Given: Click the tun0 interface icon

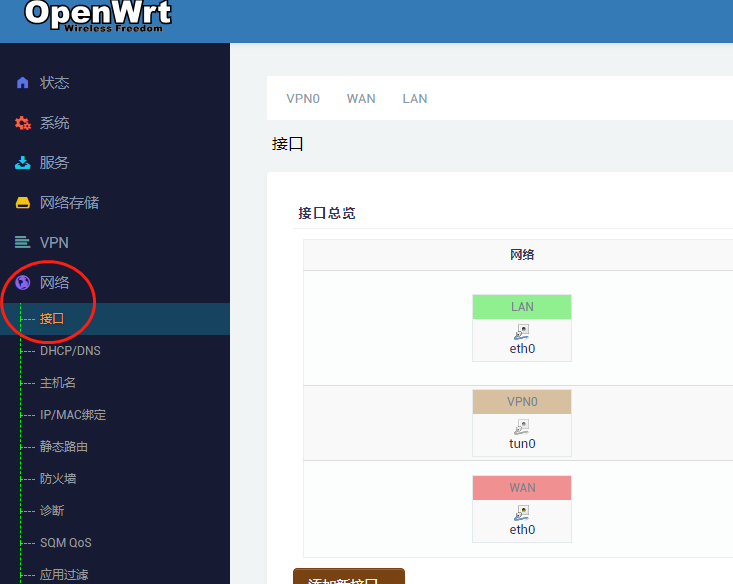Looking at the screenshot, I should [521, 427].
